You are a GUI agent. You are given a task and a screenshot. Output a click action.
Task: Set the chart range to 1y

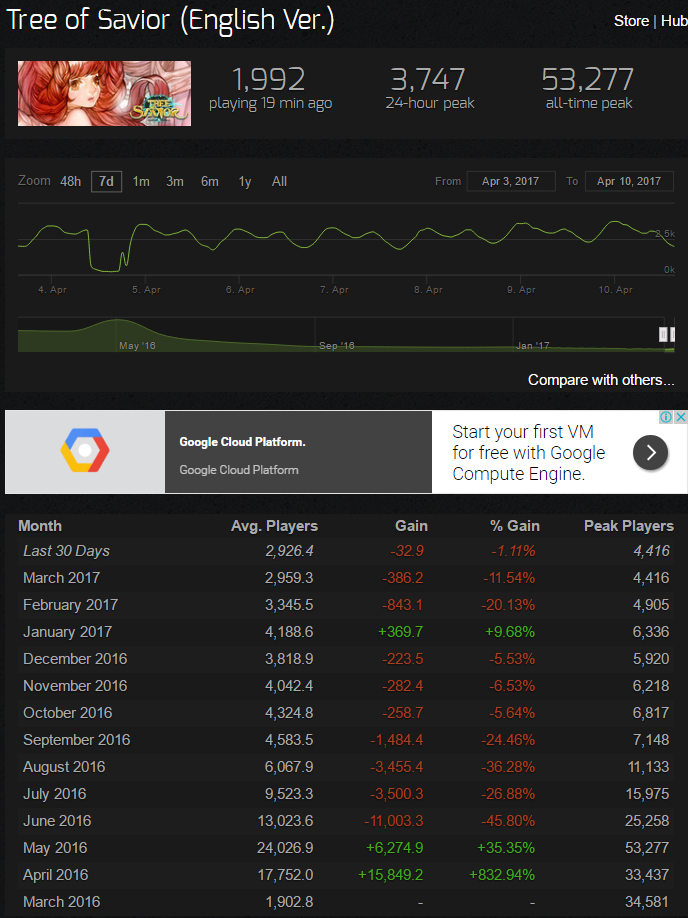(245, 181)
